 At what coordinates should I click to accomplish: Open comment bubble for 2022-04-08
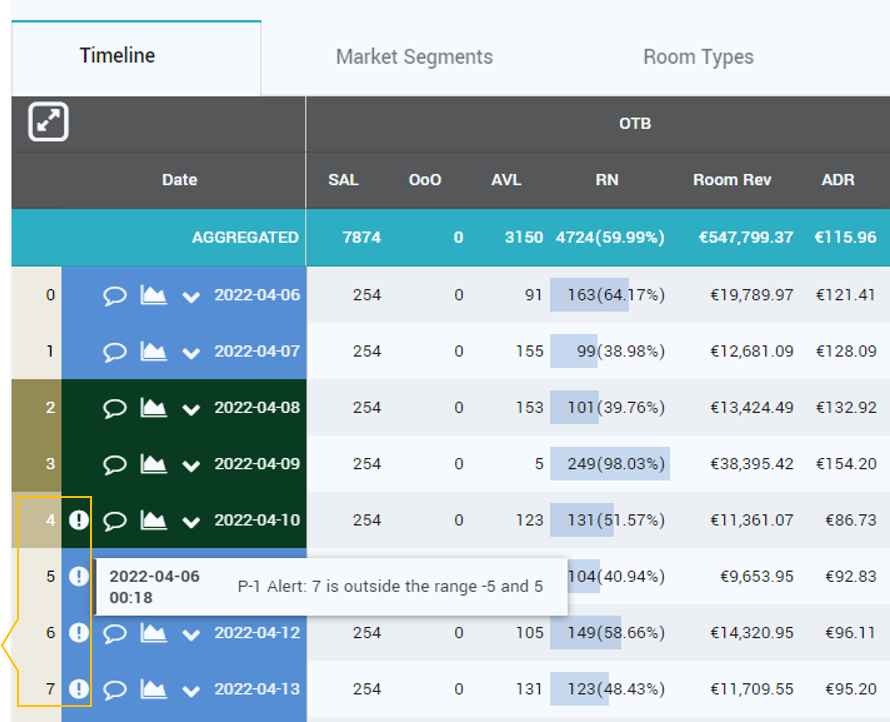coord(114,408)
